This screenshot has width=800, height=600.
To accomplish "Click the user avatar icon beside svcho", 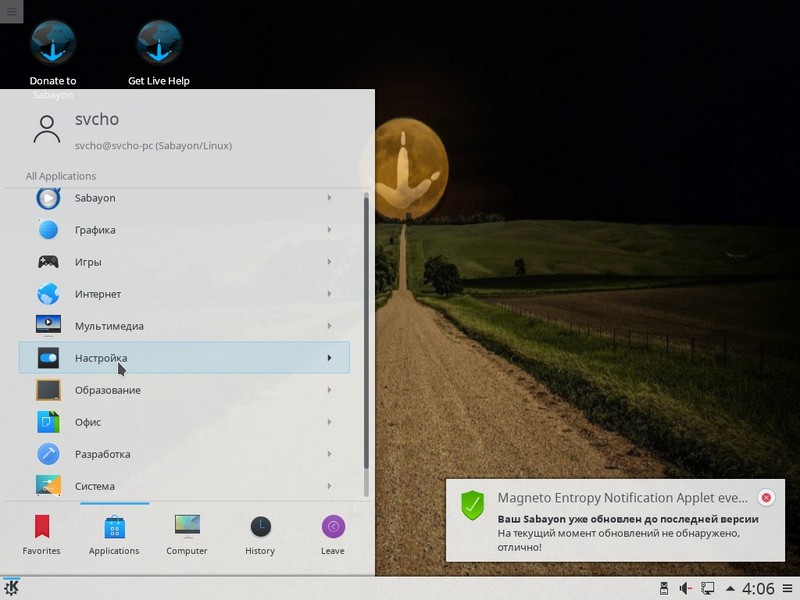I will [47, 130].
